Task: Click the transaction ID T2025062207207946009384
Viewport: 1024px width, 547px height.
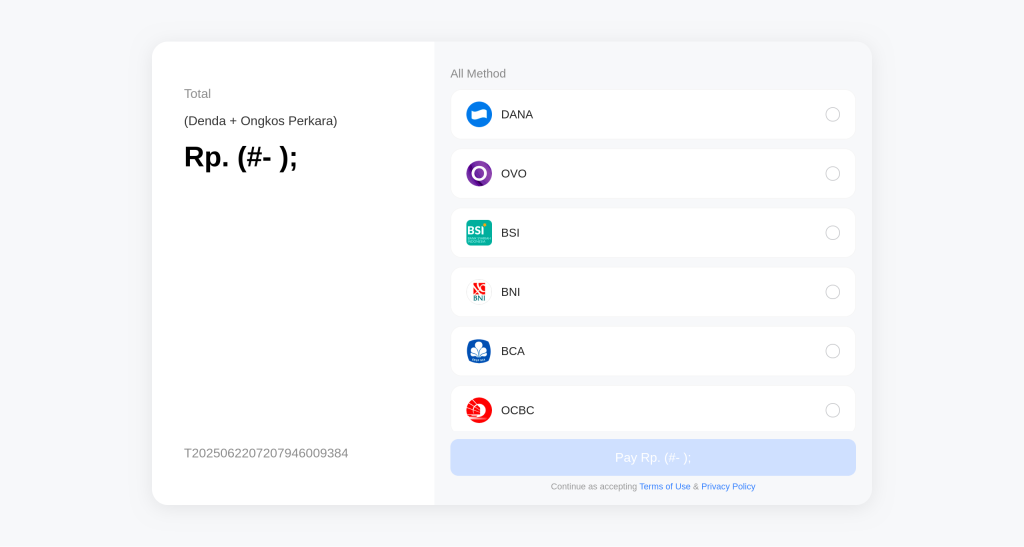Action: click(266, 453)
